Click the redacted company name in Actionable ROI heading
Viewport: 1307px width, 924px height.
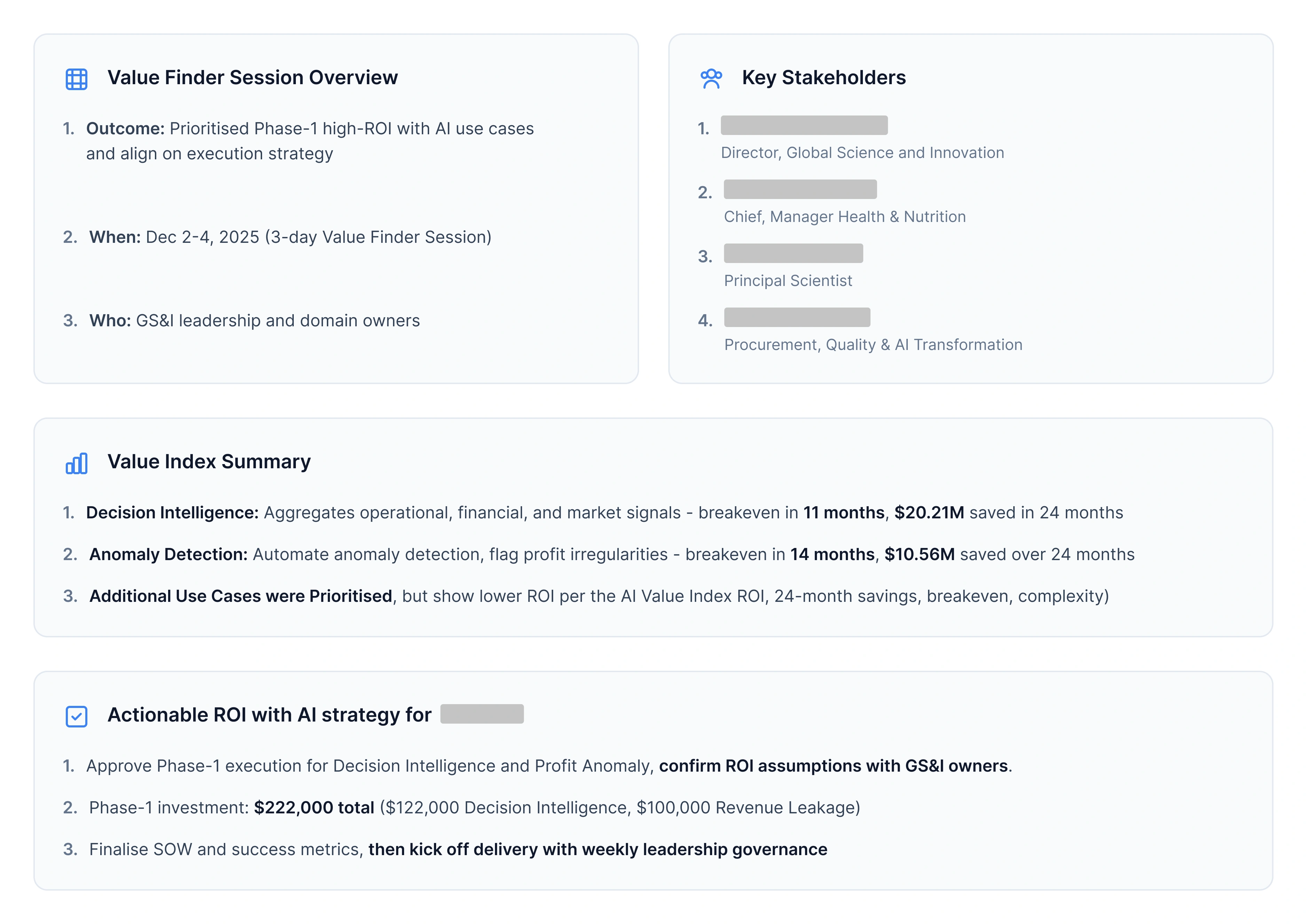pyautogui.click(x=482, y=714)
